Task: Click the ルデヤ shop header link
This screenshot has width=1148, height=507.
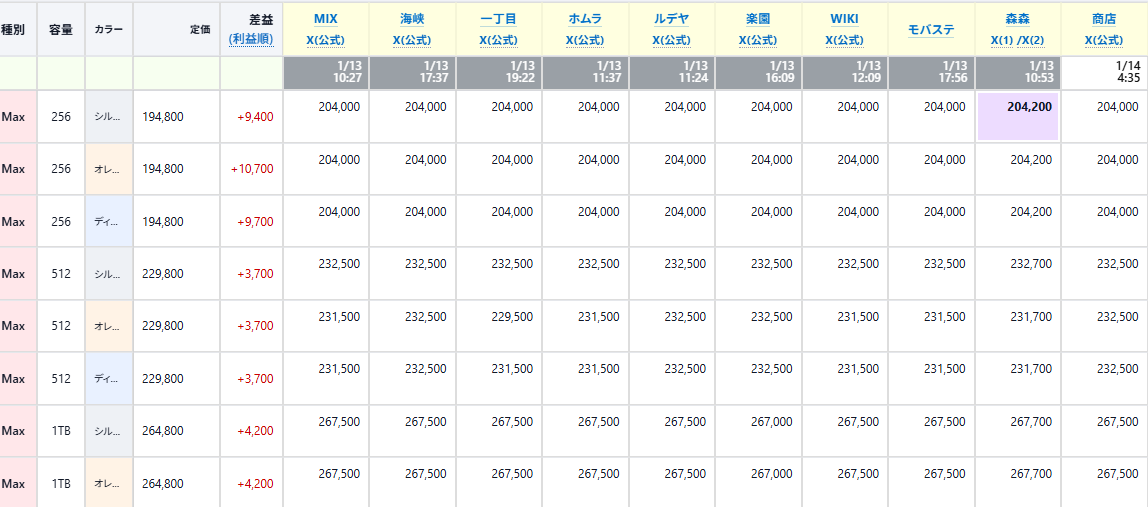Action: 671,19
